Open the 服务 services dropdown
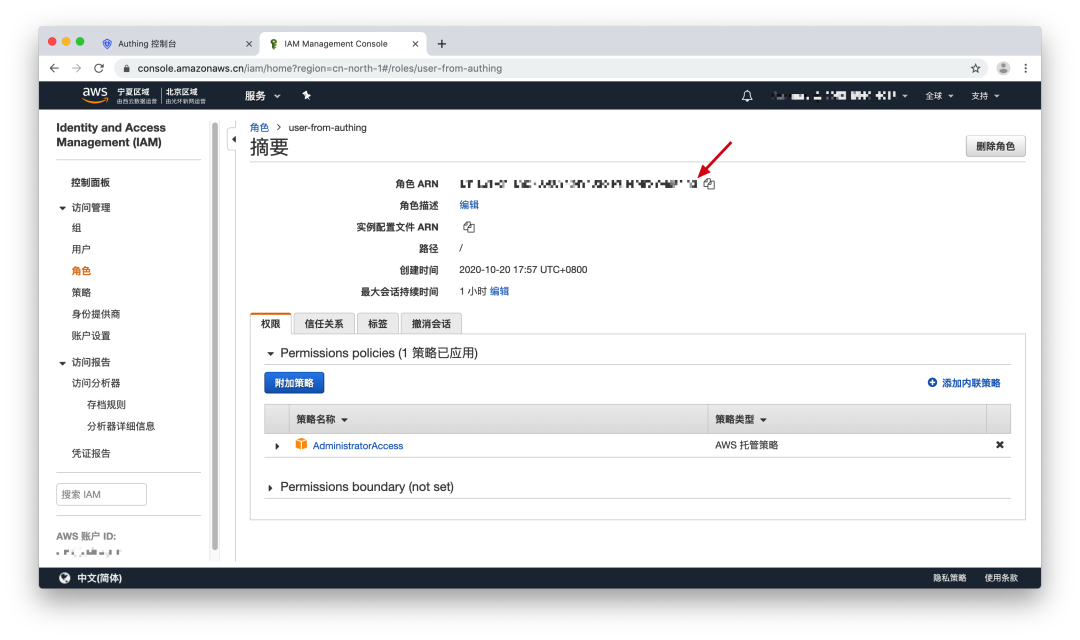1080x640 pixels. pyautogui.click(x=262, y=96)
